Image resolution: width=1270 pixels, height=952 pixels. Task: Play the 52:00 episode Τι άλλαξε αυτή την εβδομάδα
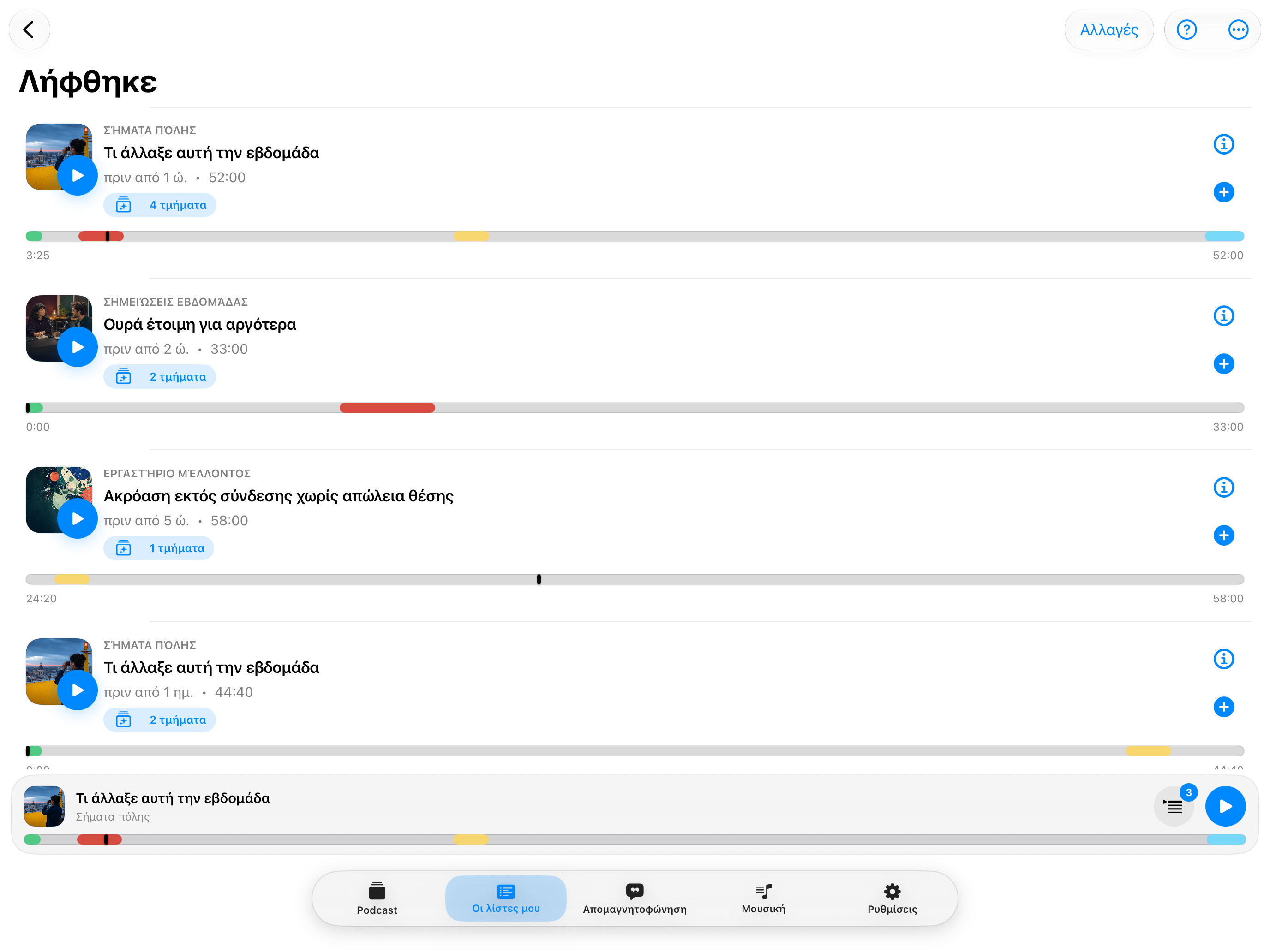click(78, 176)
